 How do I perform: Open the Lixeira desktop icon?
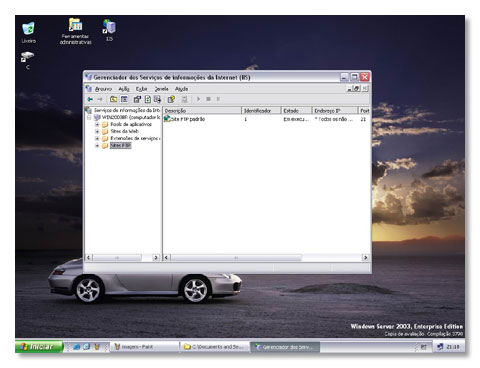pos(28,32)
